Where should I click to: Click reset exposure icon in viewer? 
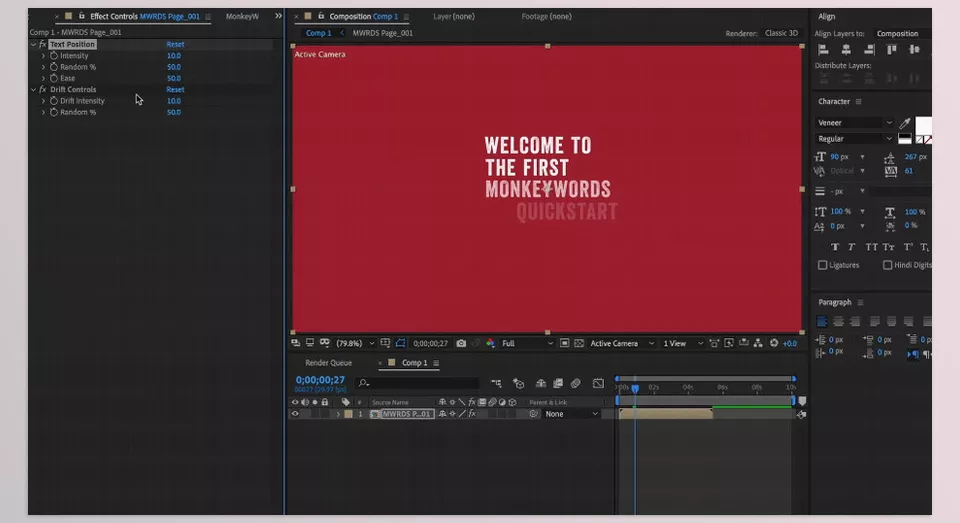pos(774,344)
